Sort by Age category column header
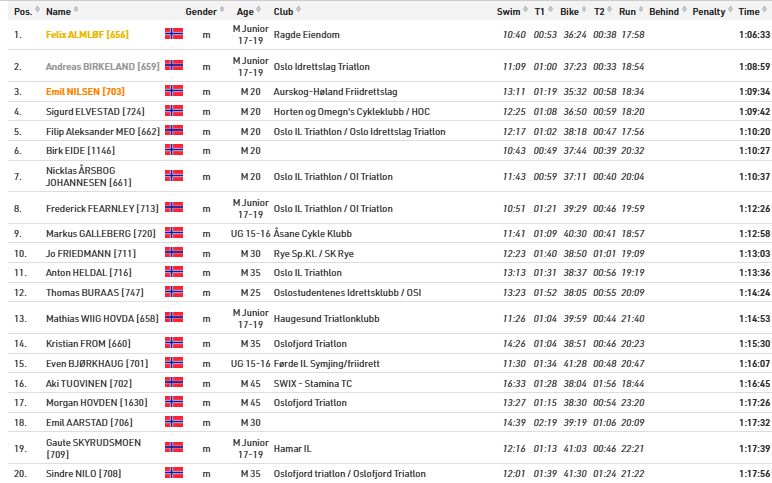Image resolution: width=772 pixels, height=483 pixels. coord(245,11)
